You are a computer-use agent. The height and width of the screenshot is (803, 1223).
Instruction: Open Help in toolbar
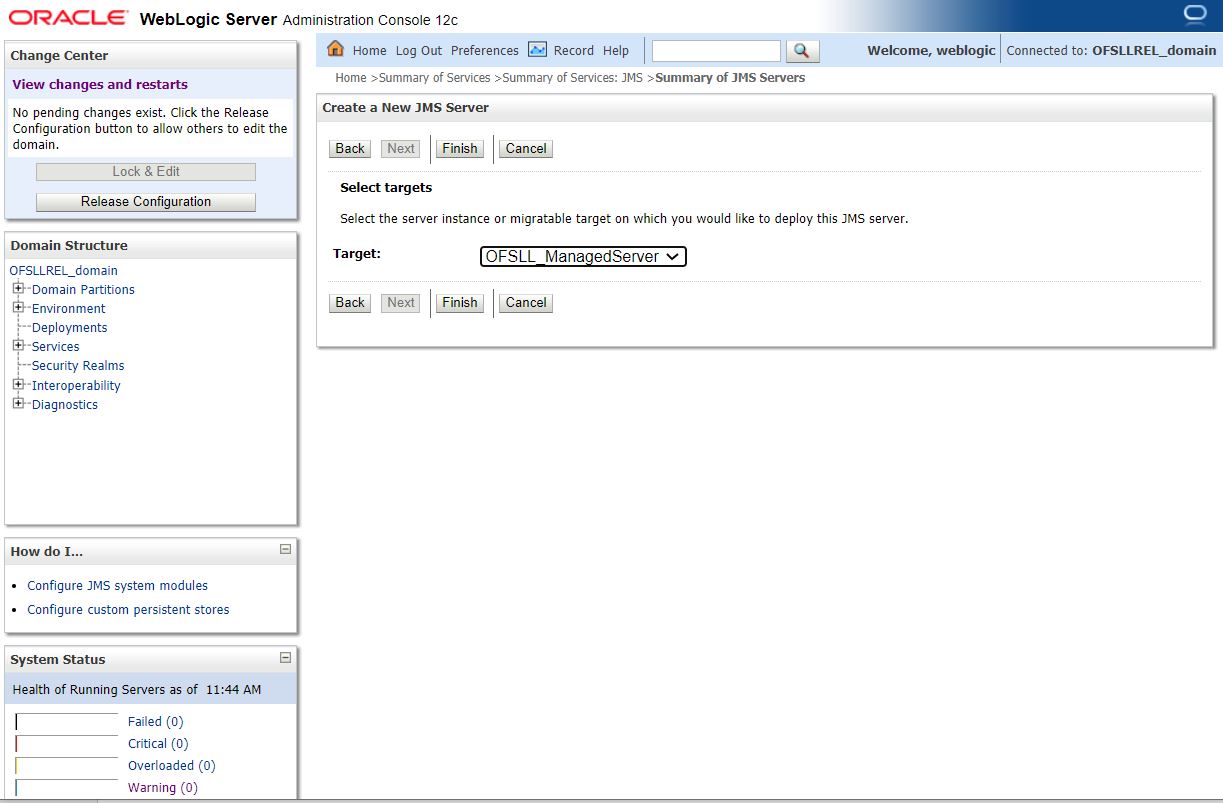click(616, 50)
